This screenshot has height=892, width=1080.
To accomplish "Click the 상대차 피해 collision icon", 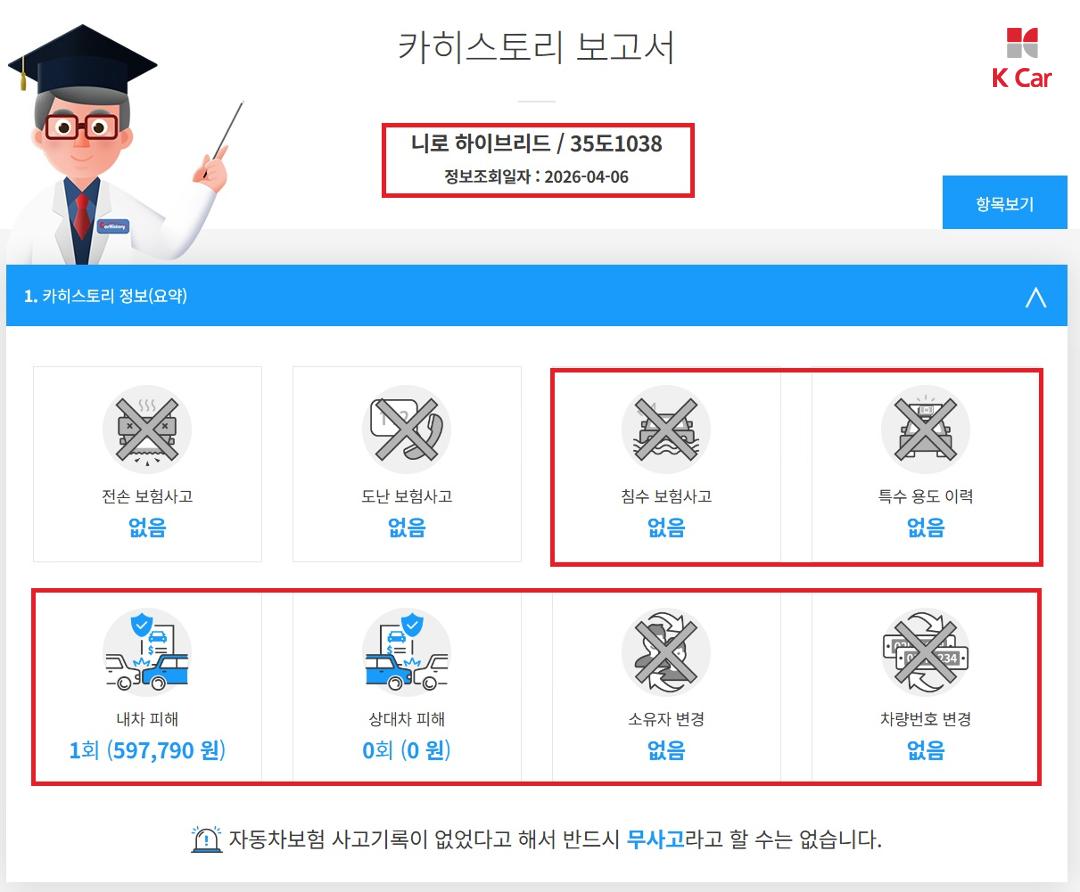I will (x=406, y=652).
